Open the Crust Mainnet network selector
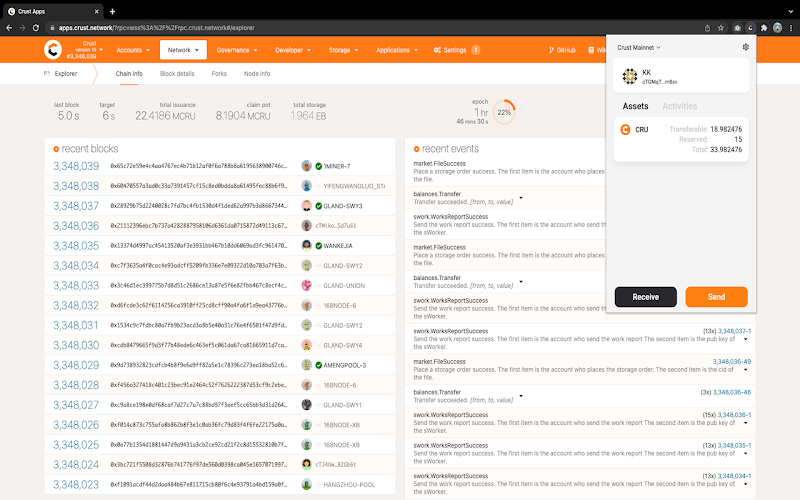 tap(639, 47)
